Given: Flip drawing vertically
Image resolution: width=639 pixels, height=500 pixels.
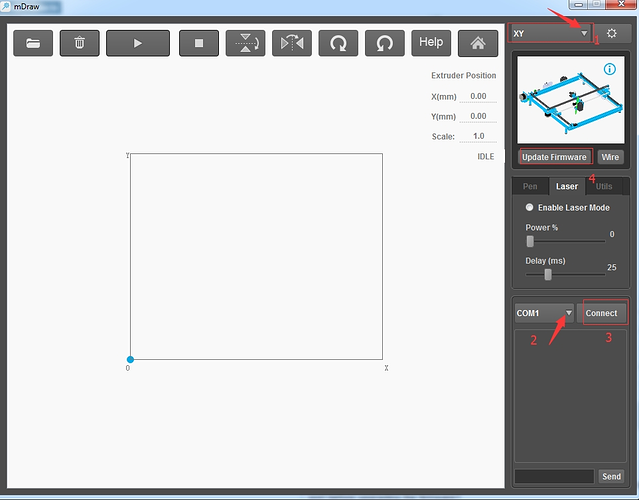Looking at the screenshot, I should tap(245, 43).
